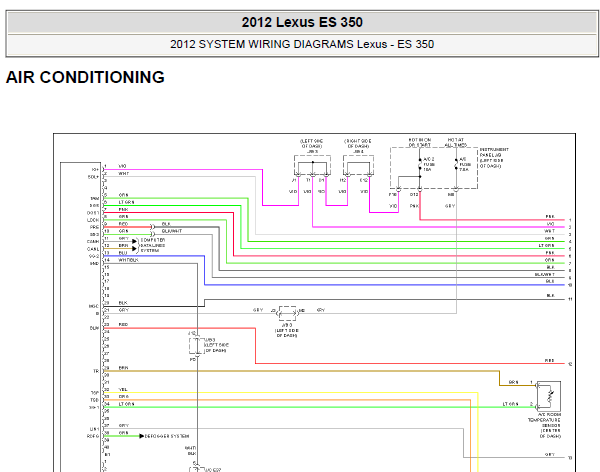The image size is (600, 472).
Task: Click "BLU" label at right-edge output 10
Action: point(550,281)
